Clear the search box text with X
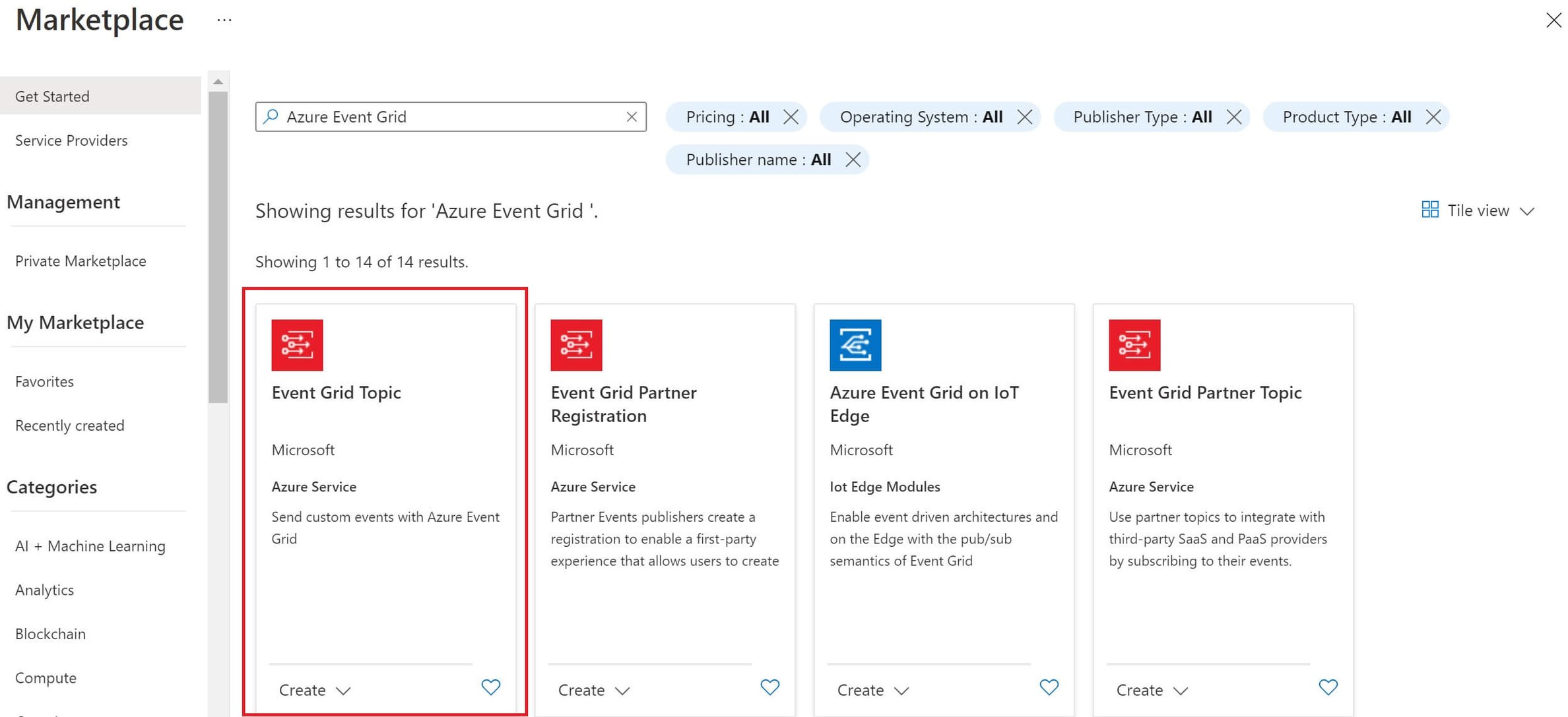 click(632, 117)
